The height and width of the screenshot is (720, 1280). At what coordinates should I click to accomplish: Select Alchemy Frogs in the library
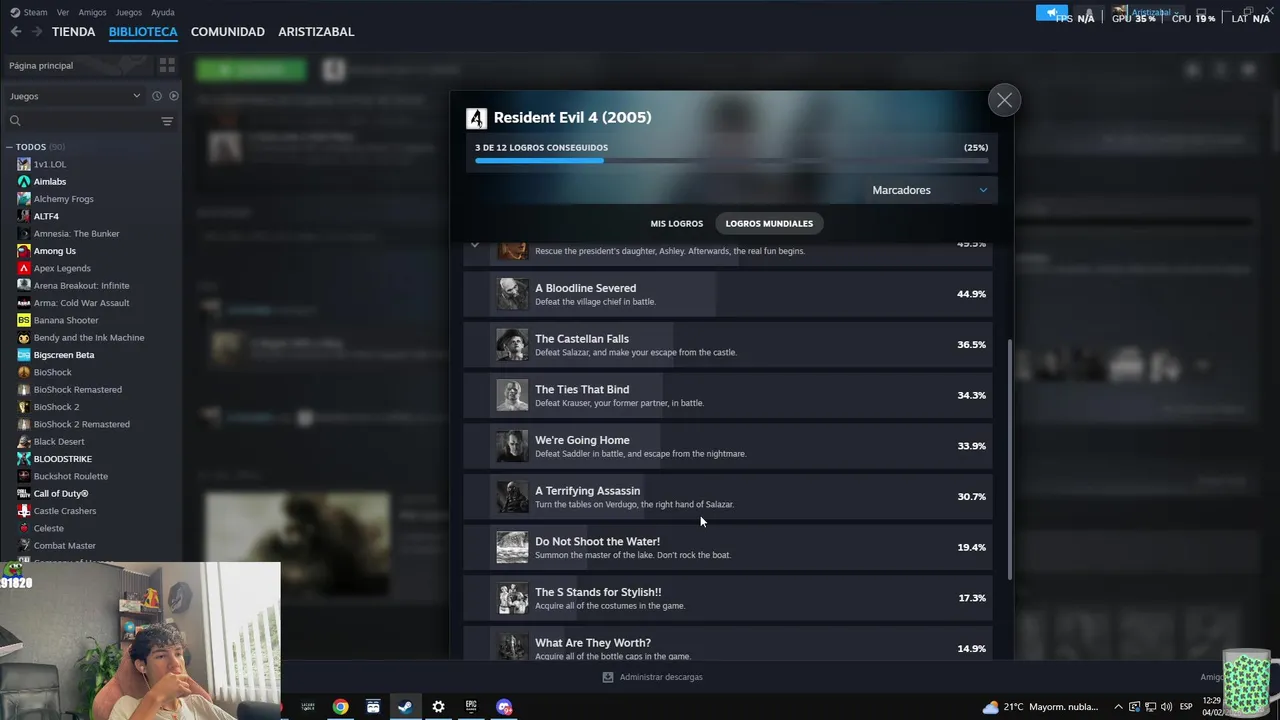coord(63,199)
